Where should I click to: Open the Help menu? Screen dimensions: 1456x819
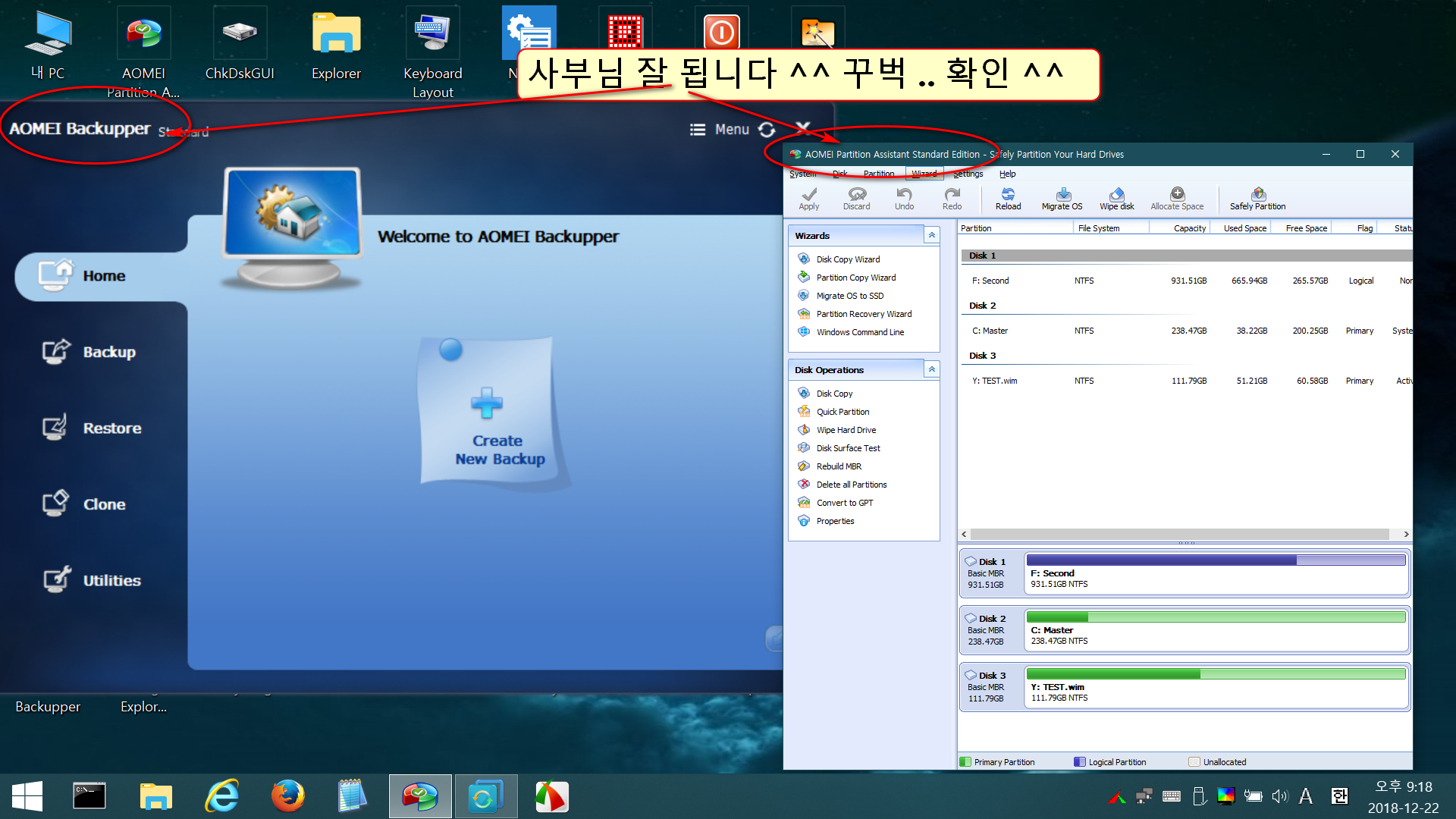tap(1007, 174)
